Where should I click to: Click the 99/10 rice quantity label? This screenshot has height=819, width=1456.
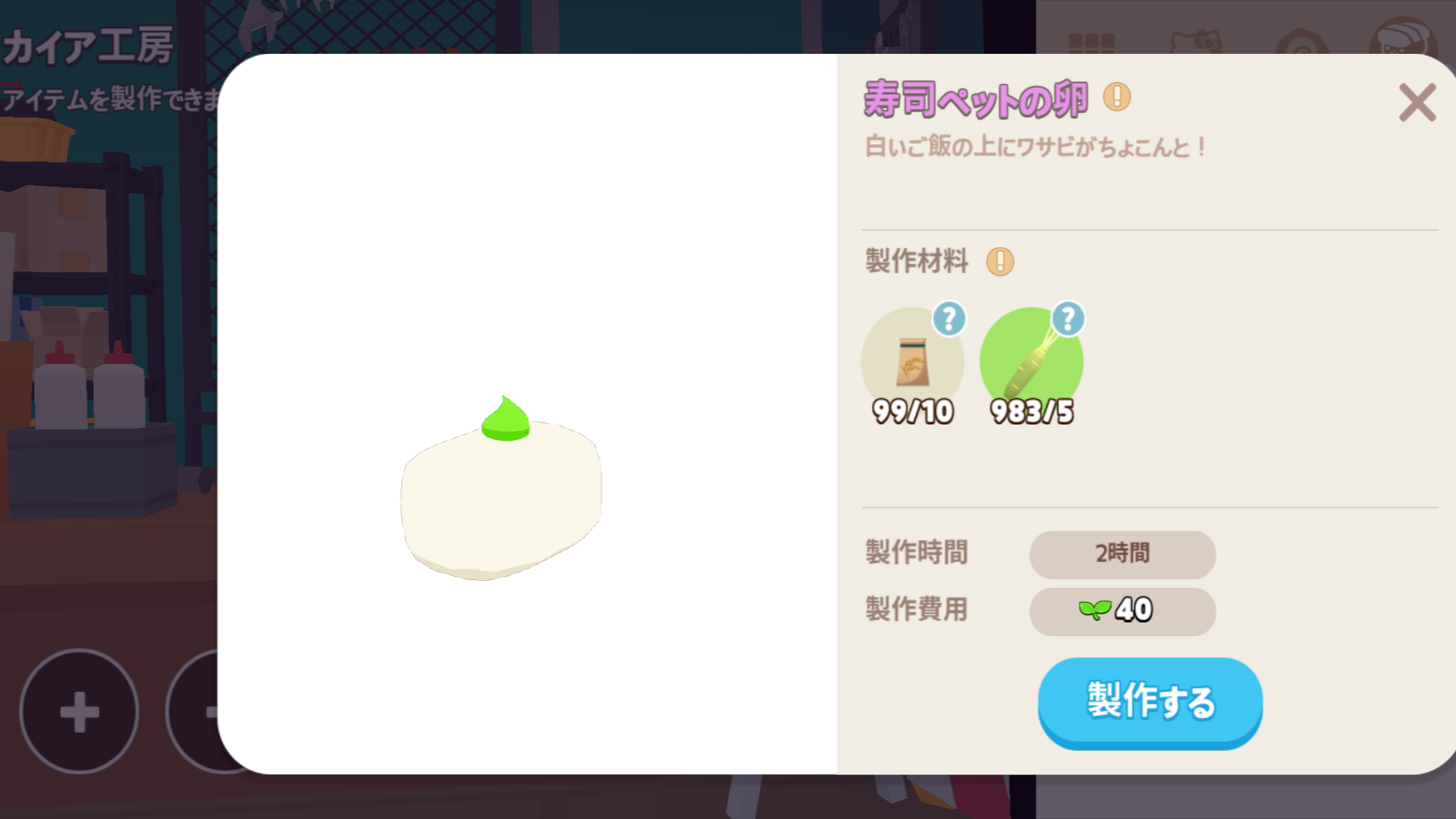[912, 412]
